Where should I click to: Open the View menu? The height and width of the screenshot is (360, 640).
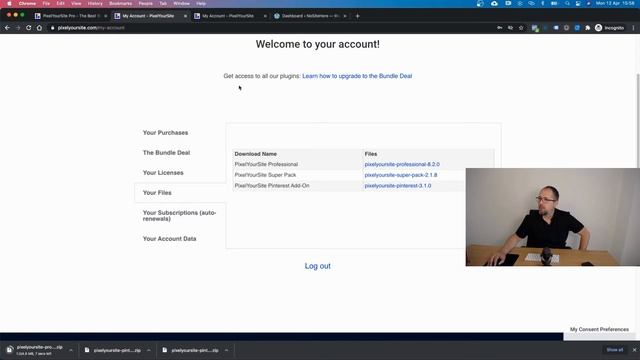76,3
